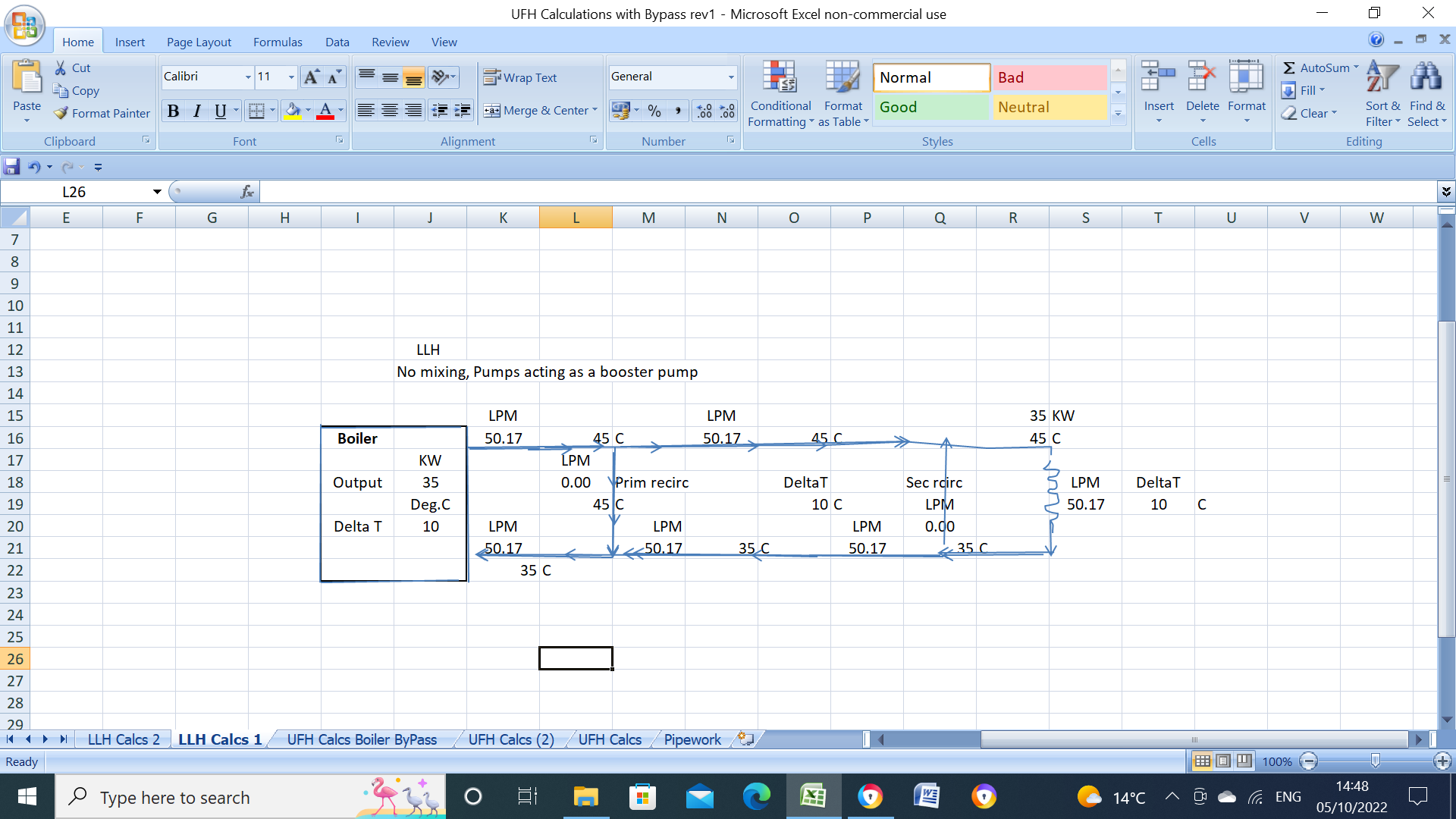The width and height of the screenshot is (1456, 819).
Task: Pick the Fill Color yellow swatch
Action: (293, 111)
